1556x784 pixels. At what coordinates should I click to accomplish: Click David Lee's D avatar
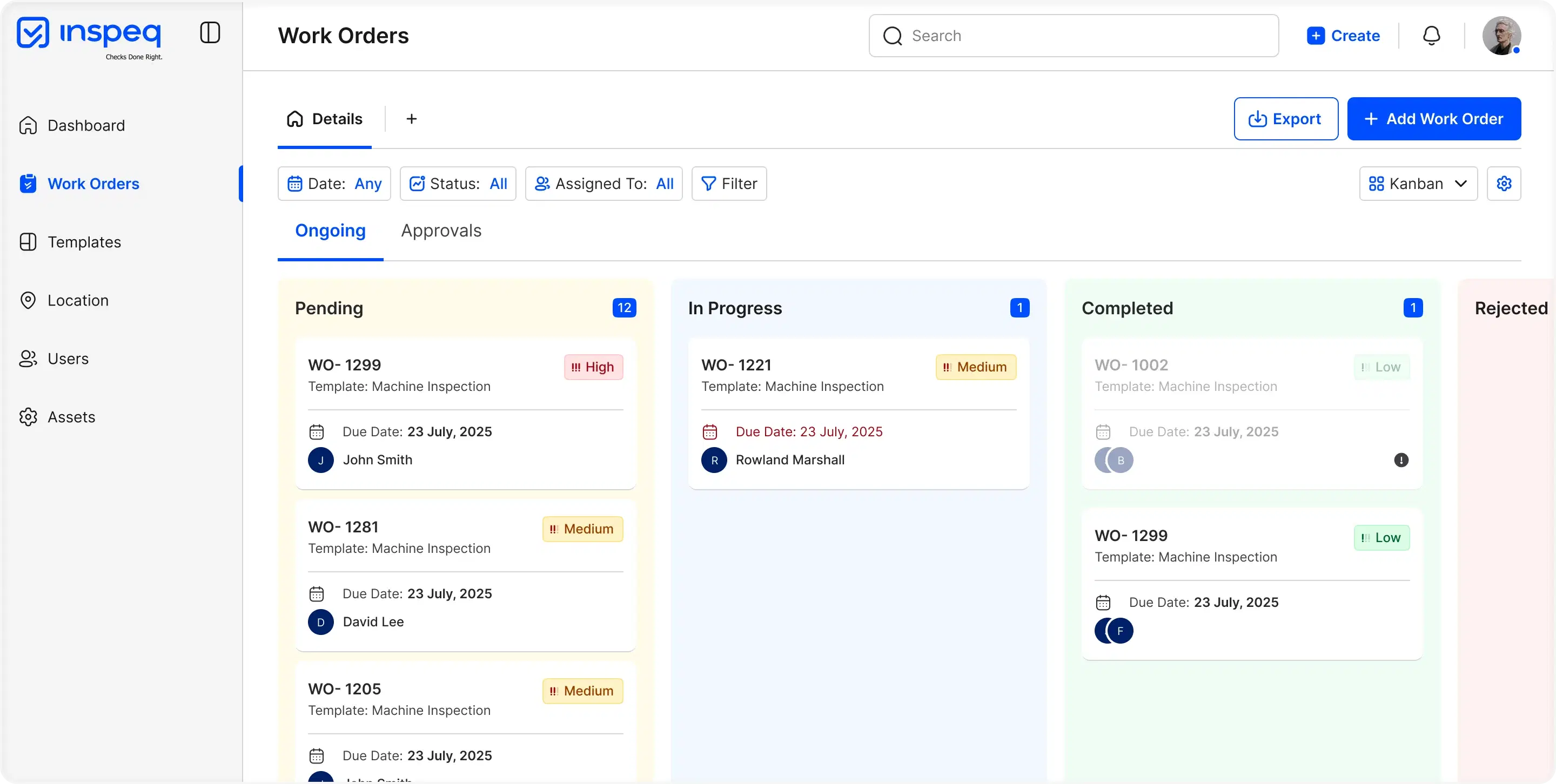(321, 622)
